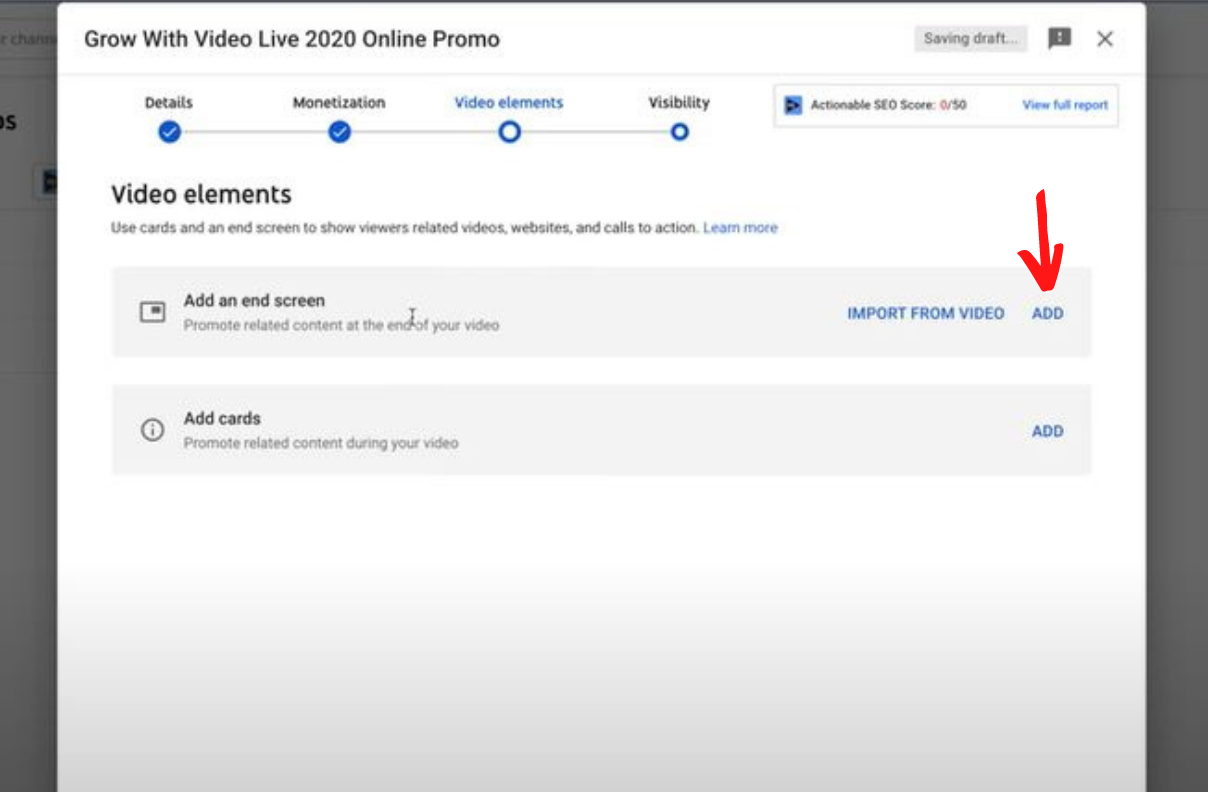Click the Video elements step circle

(510, 132)
